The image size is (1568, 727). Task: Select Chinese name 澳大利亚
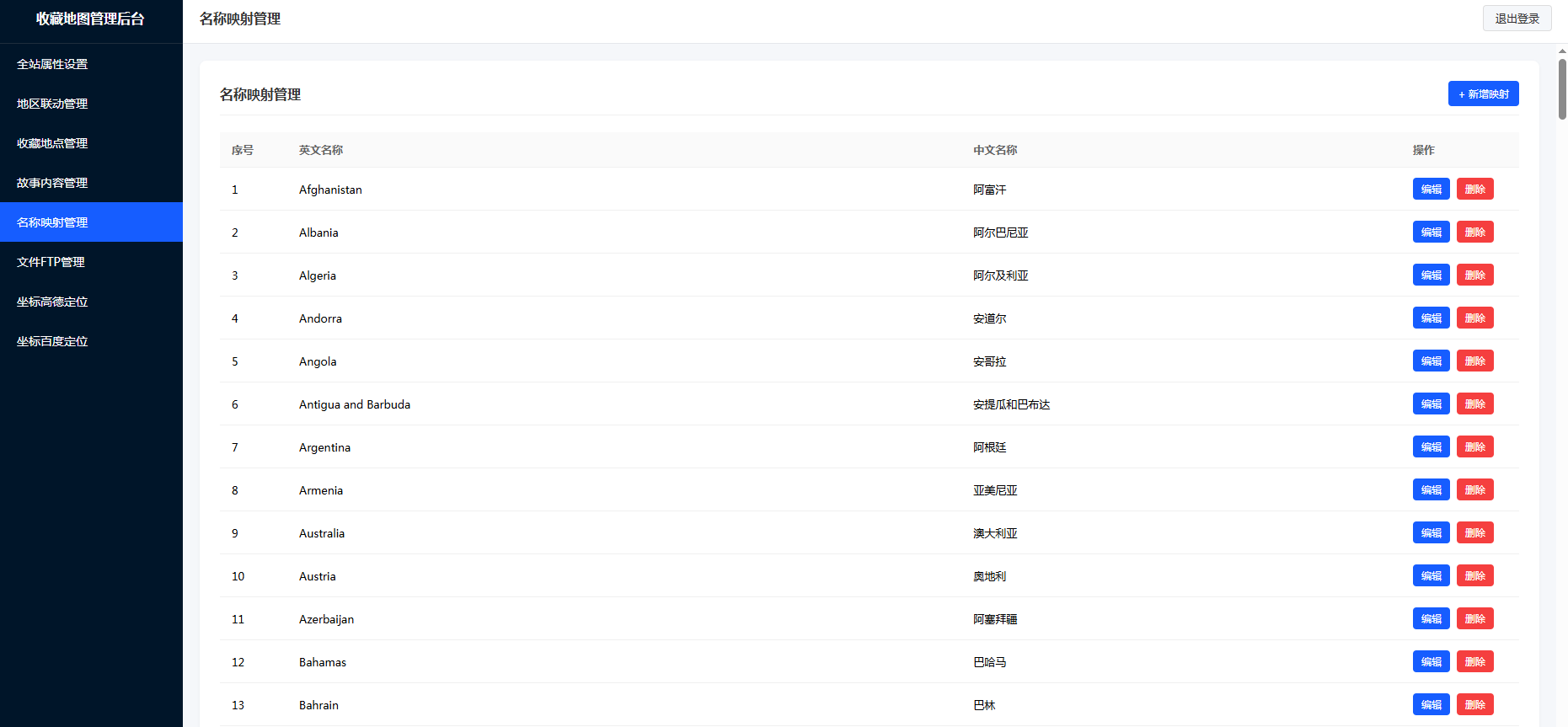click(x=995, y=533)
